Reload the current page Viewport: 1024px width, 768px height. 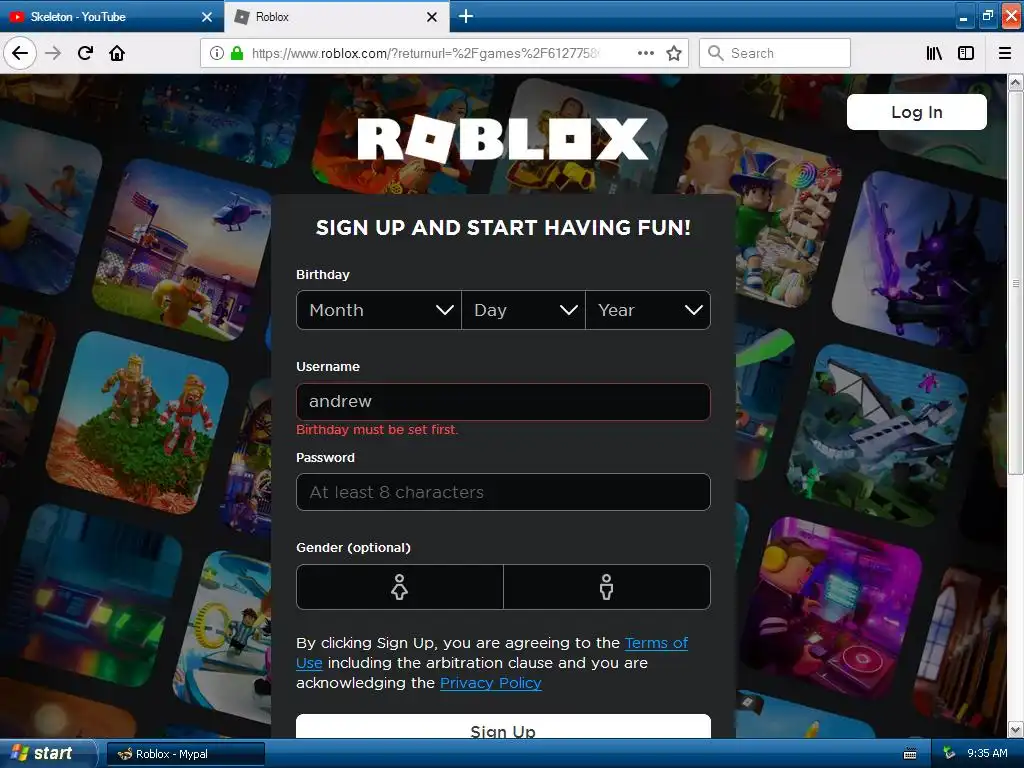point(85,53)
